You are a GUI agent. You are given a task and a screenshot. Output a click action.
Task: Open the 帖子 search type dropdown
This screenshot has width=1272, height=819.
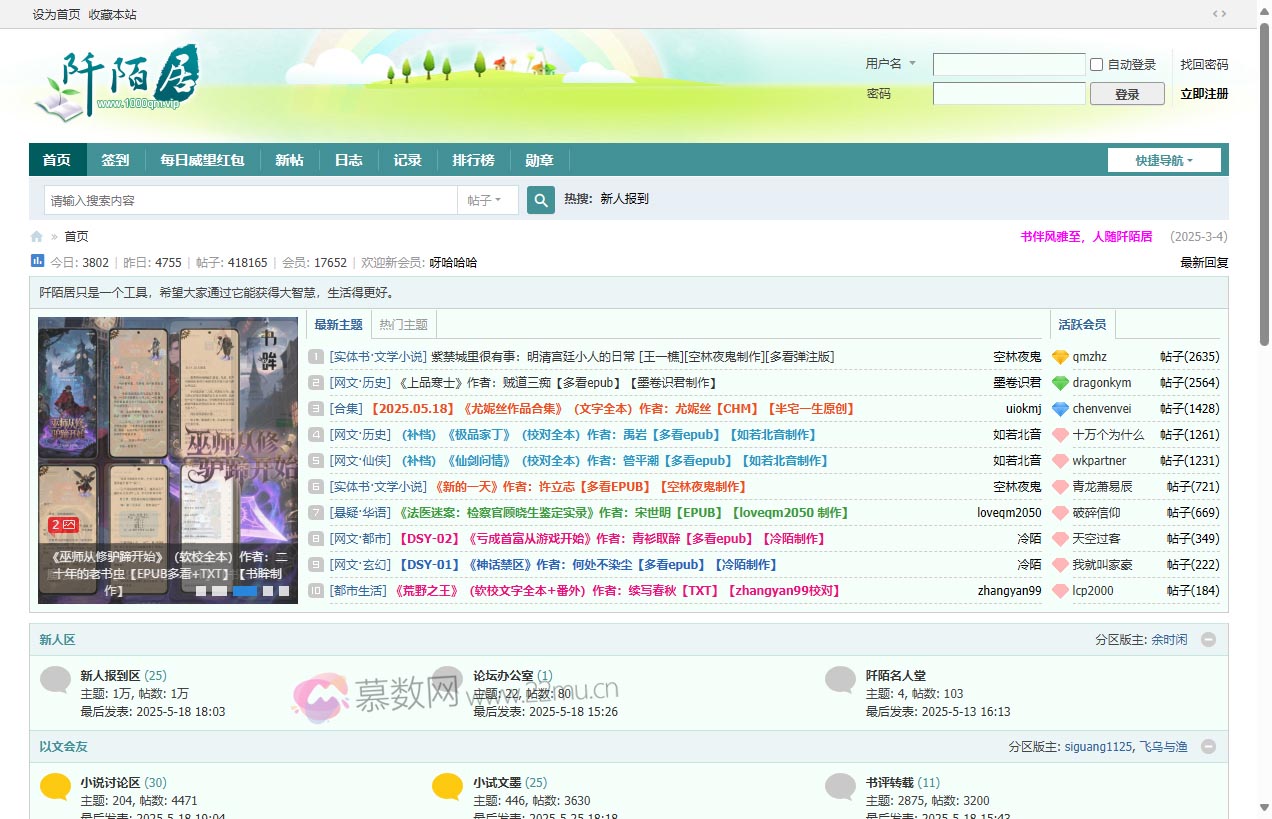pos(488,200)
